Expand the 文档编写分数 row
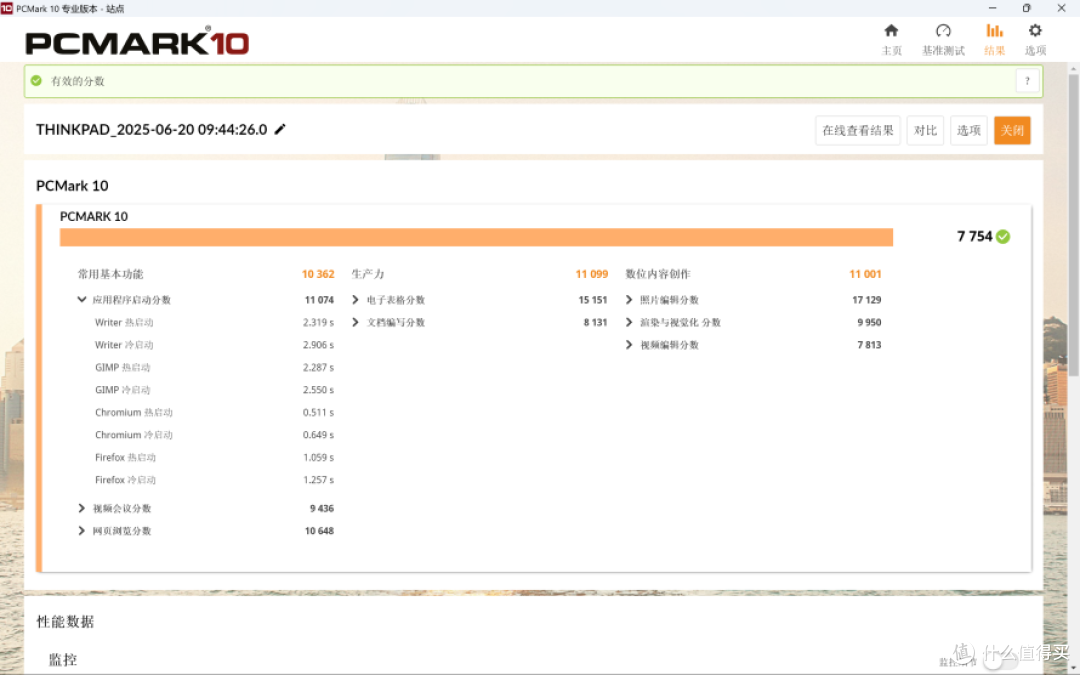Screen dimensions: 1080x675 point(355,322)
